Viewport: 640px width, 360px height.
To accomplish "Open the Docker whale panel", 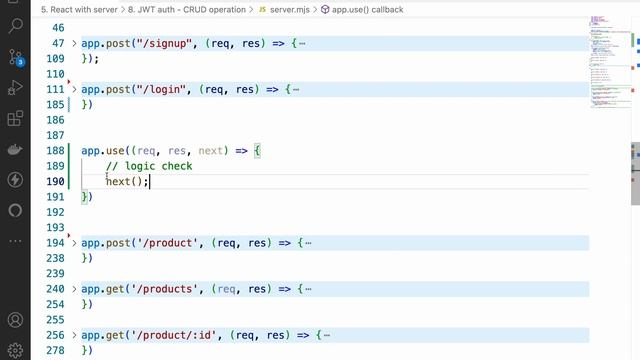I will [x=15, y=149].
